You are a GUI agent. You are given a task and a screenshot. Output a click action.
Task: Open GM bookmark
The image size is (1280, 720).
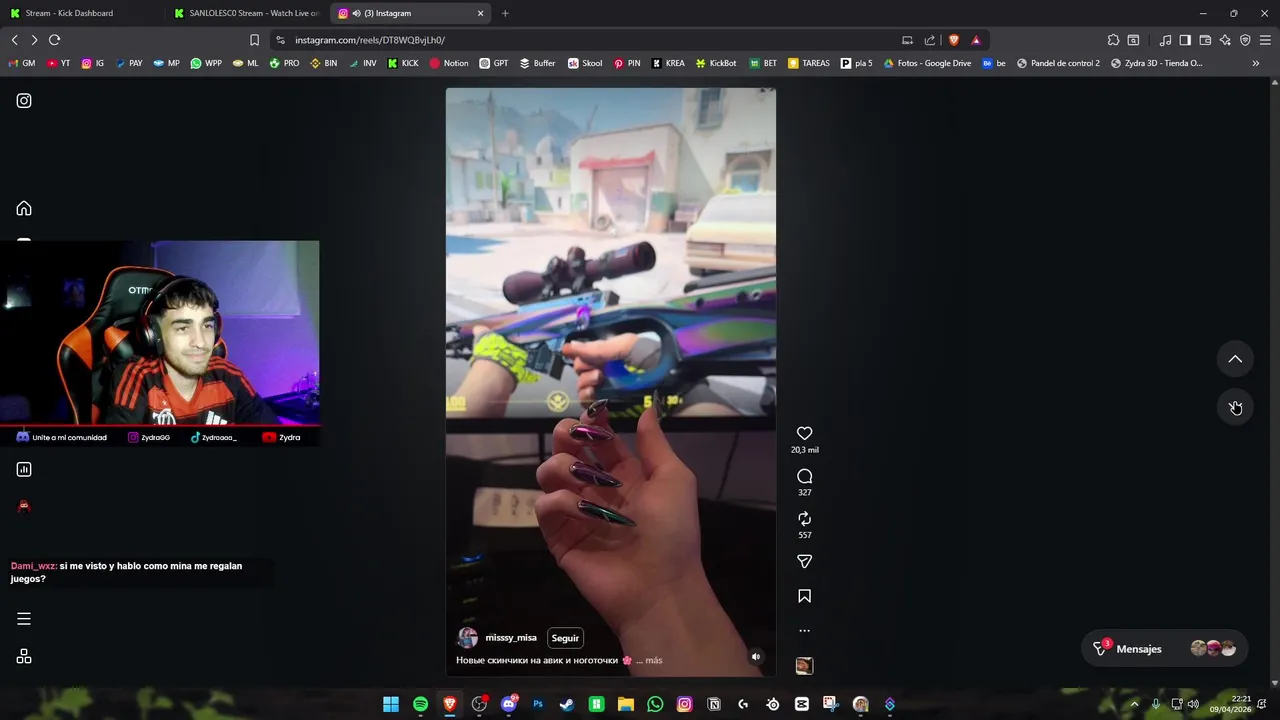pyautogui.click(x=21, y=63)
